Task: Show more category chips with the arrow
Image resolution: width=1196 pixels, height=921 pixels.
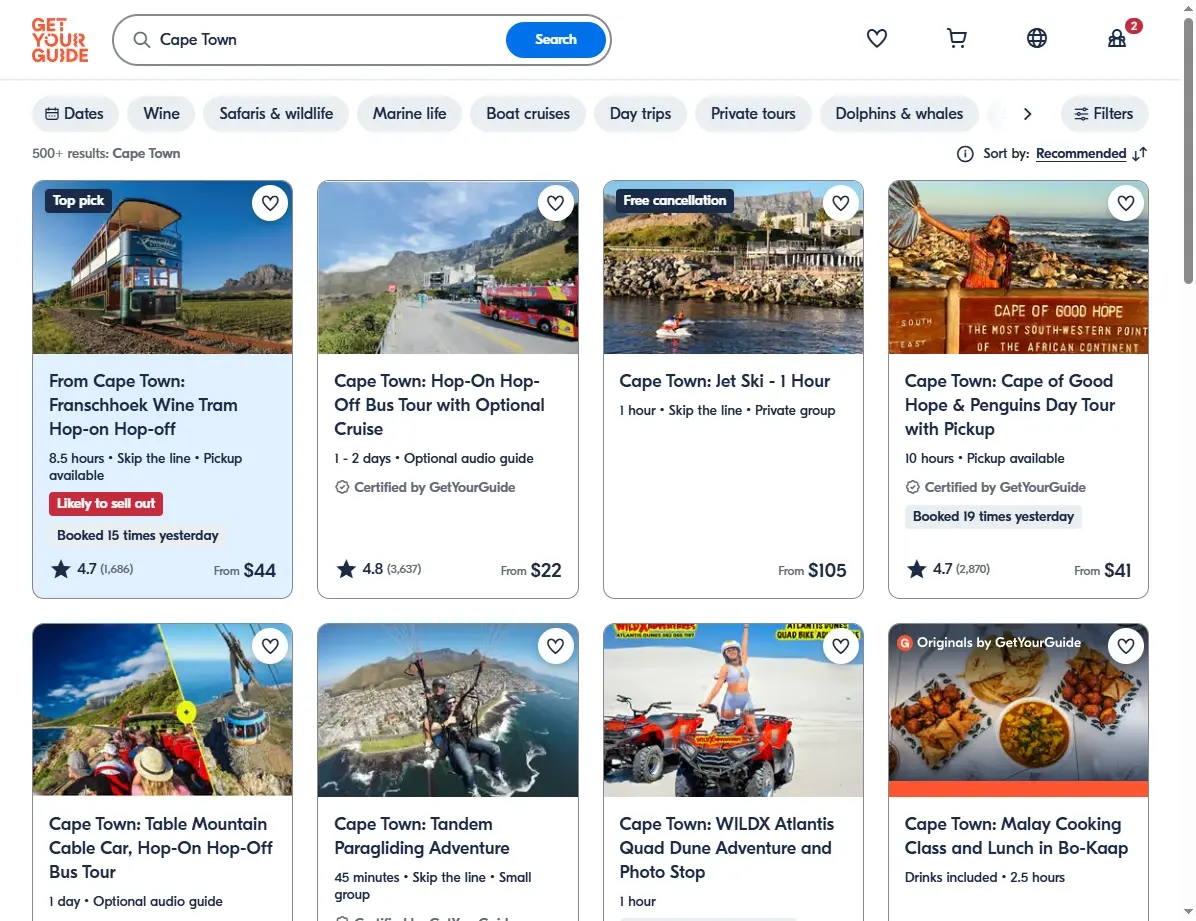Action: click(x=1027, y=114)
